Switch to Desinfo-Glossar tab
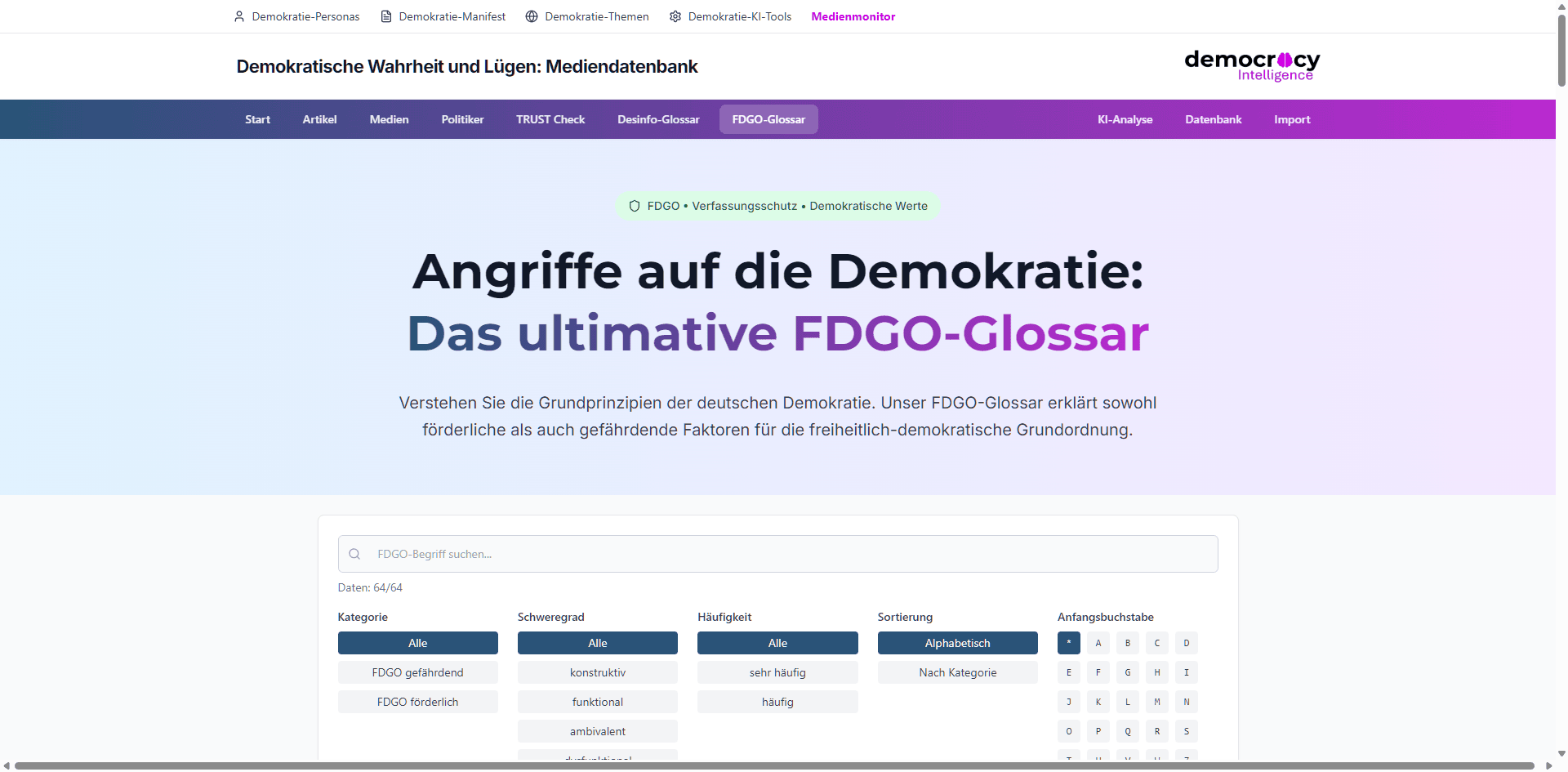The width and height of the screenshot is (1568, 772). pyautogui.click(x=658, y=119)
